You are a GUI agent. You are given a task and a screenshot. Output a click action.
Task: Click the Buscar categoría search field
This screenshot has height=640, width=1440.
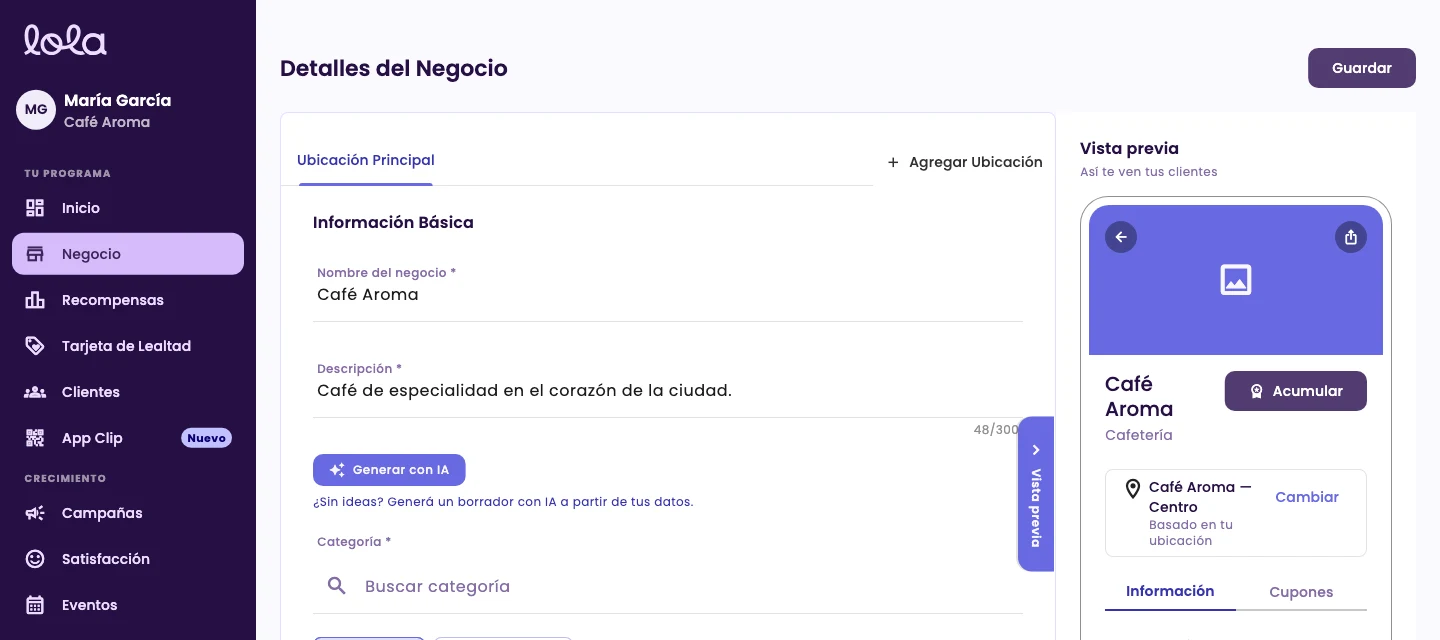click(x=668, y=586)
